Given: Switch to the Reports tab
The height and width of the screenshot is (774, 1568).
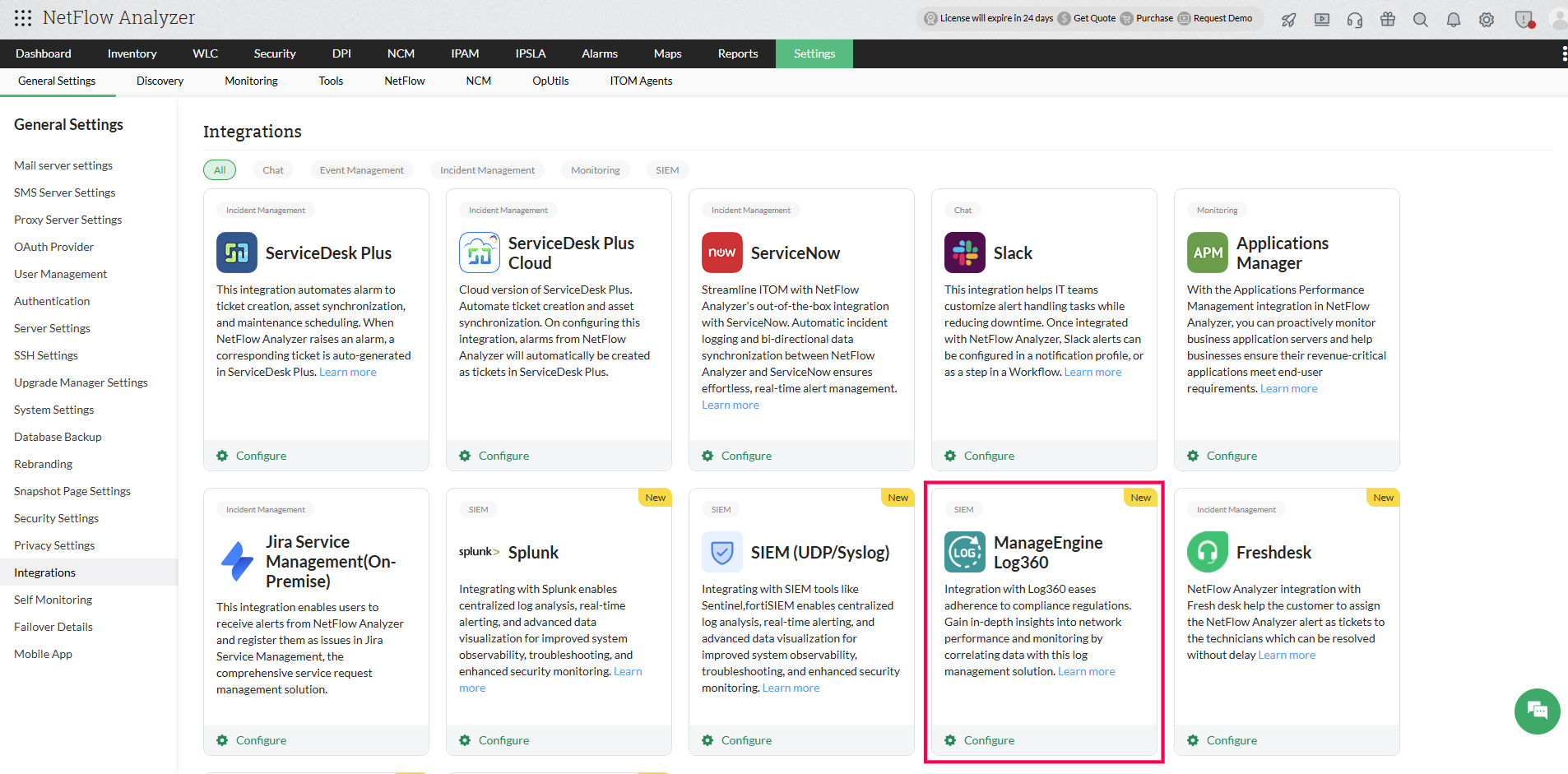Looking at the screenshot, I should (x=738, y=53).
